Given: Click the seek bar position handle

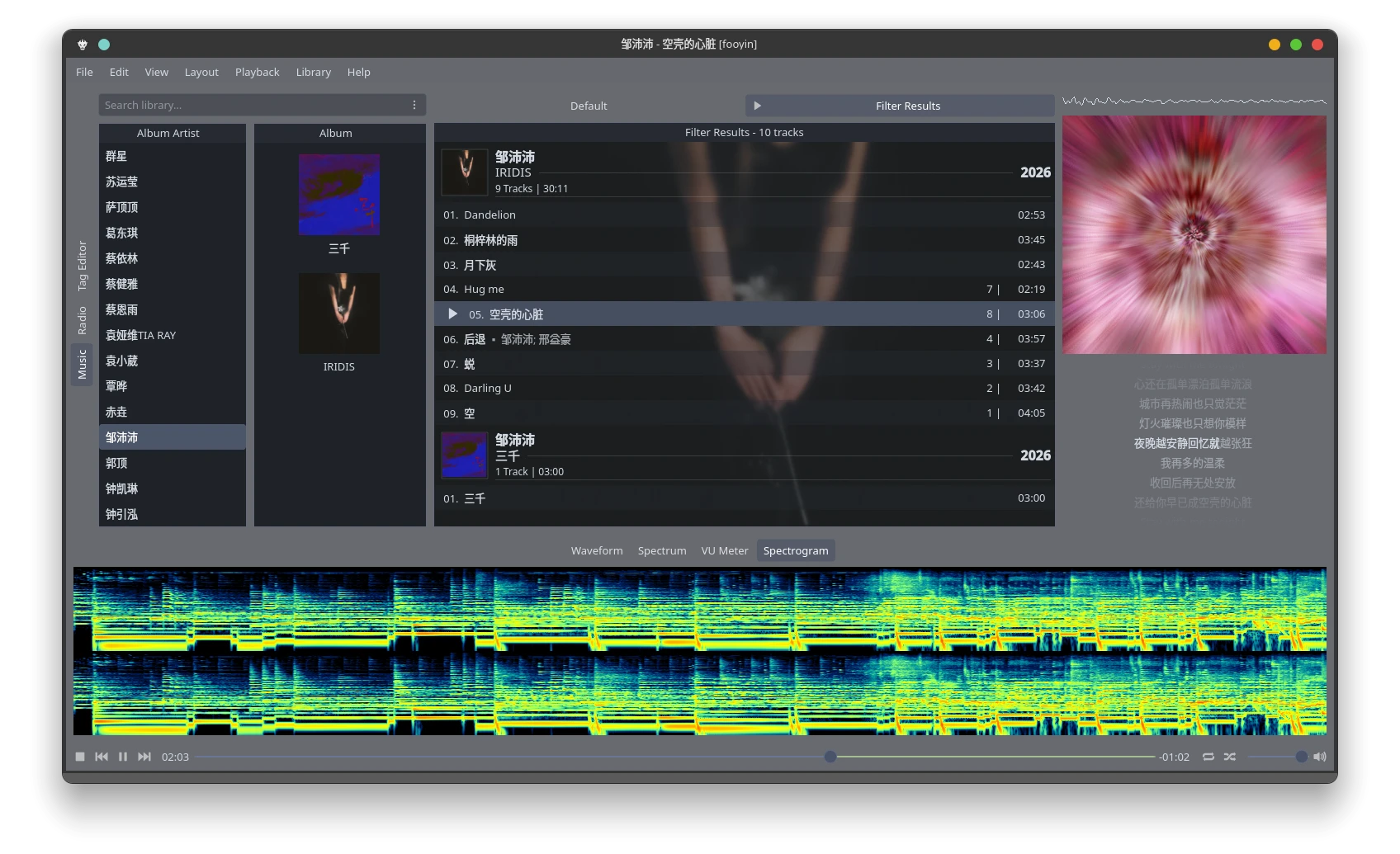Looking at the screenshot, I should pos(830,757).
